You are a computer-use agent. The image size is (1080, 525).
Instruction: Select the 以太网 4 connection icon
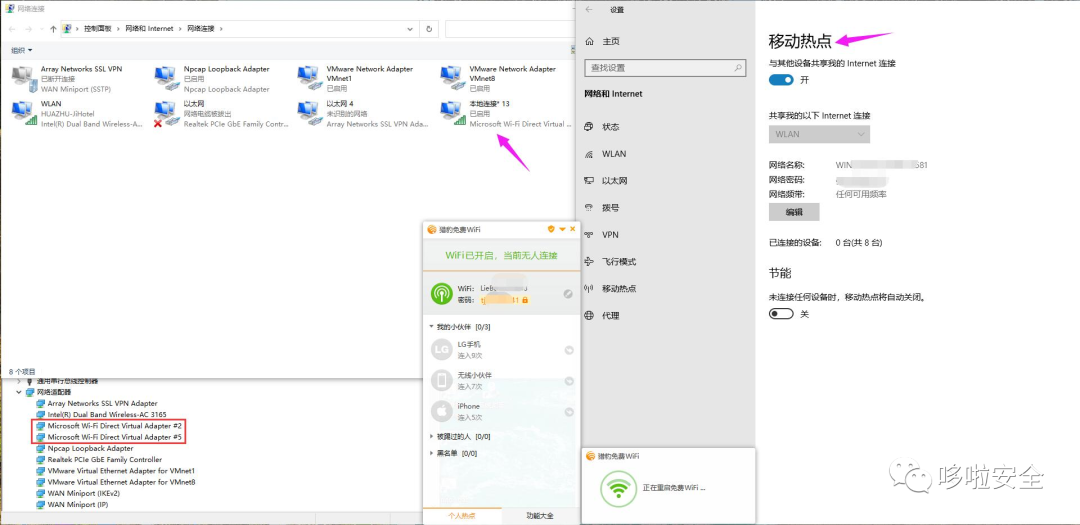coord(311,113)
